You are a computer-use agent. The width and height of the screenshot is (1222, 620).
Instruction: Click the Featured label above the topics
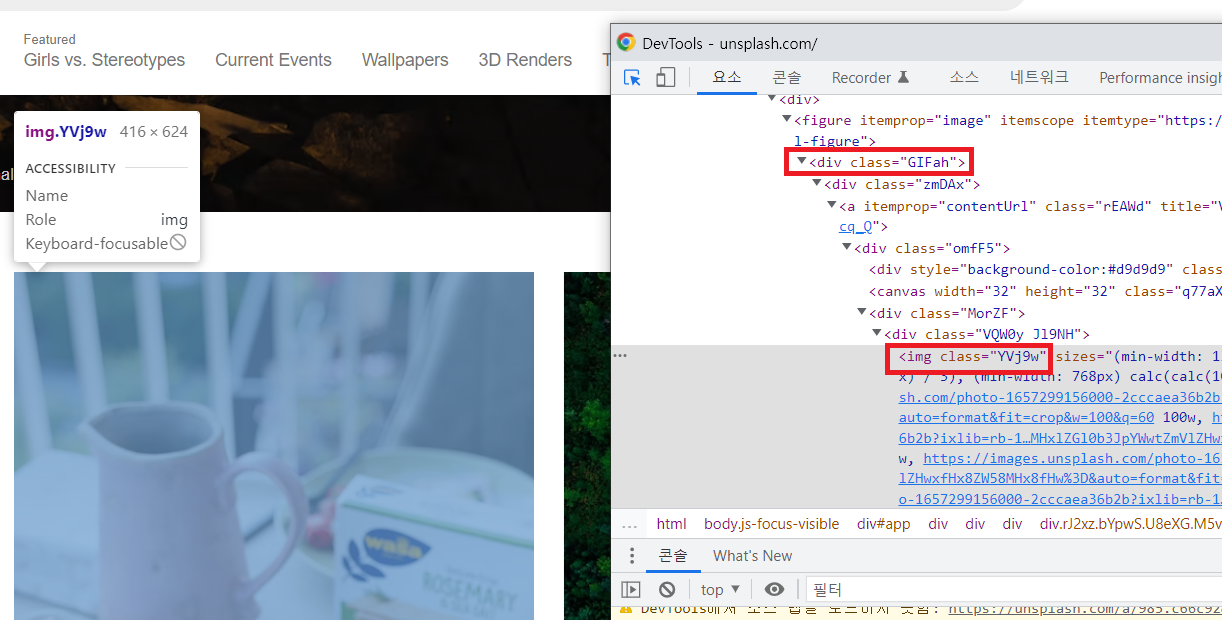50,40
